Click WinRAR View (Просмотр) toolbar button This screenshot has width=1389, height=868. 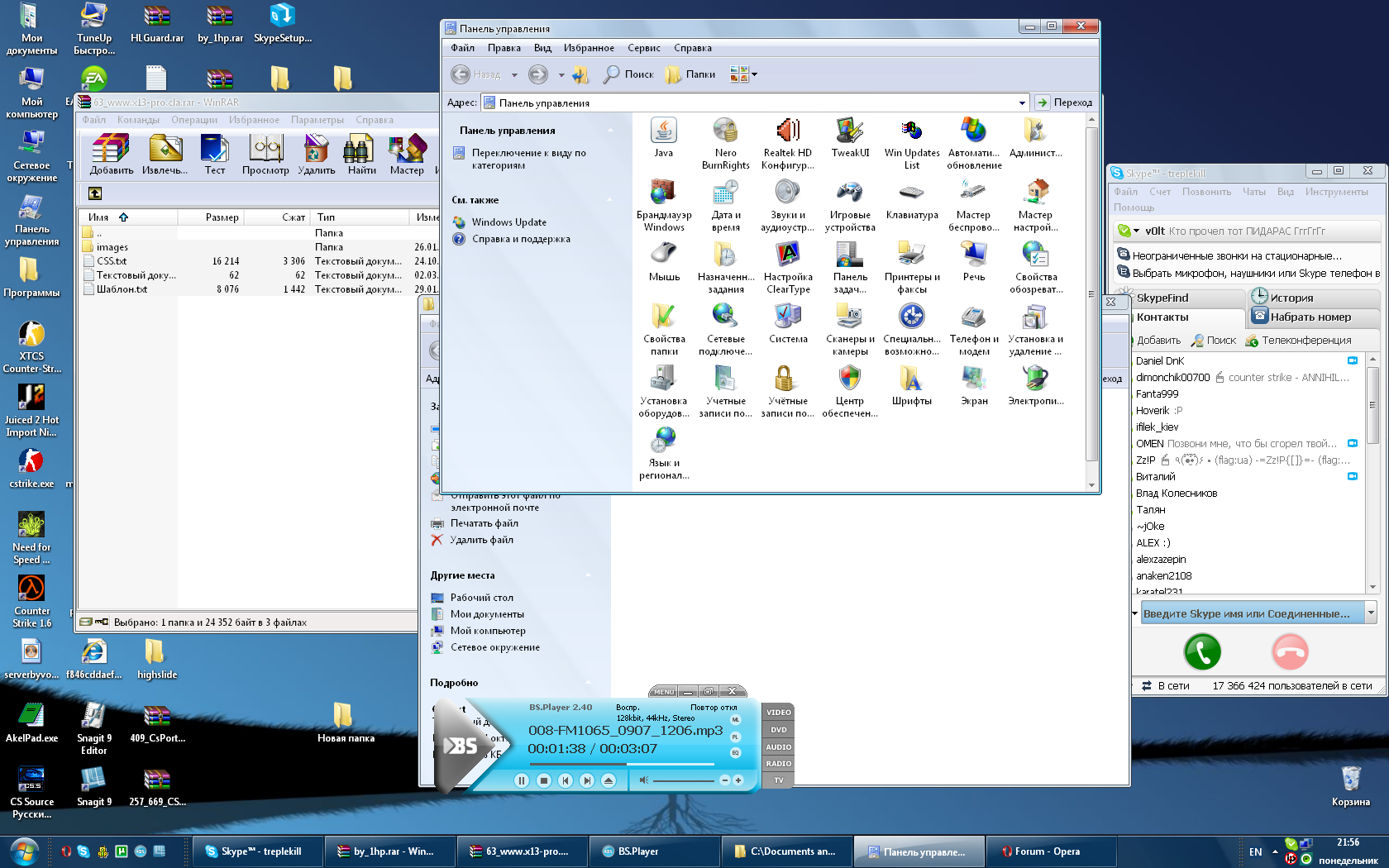coord(265,154)
